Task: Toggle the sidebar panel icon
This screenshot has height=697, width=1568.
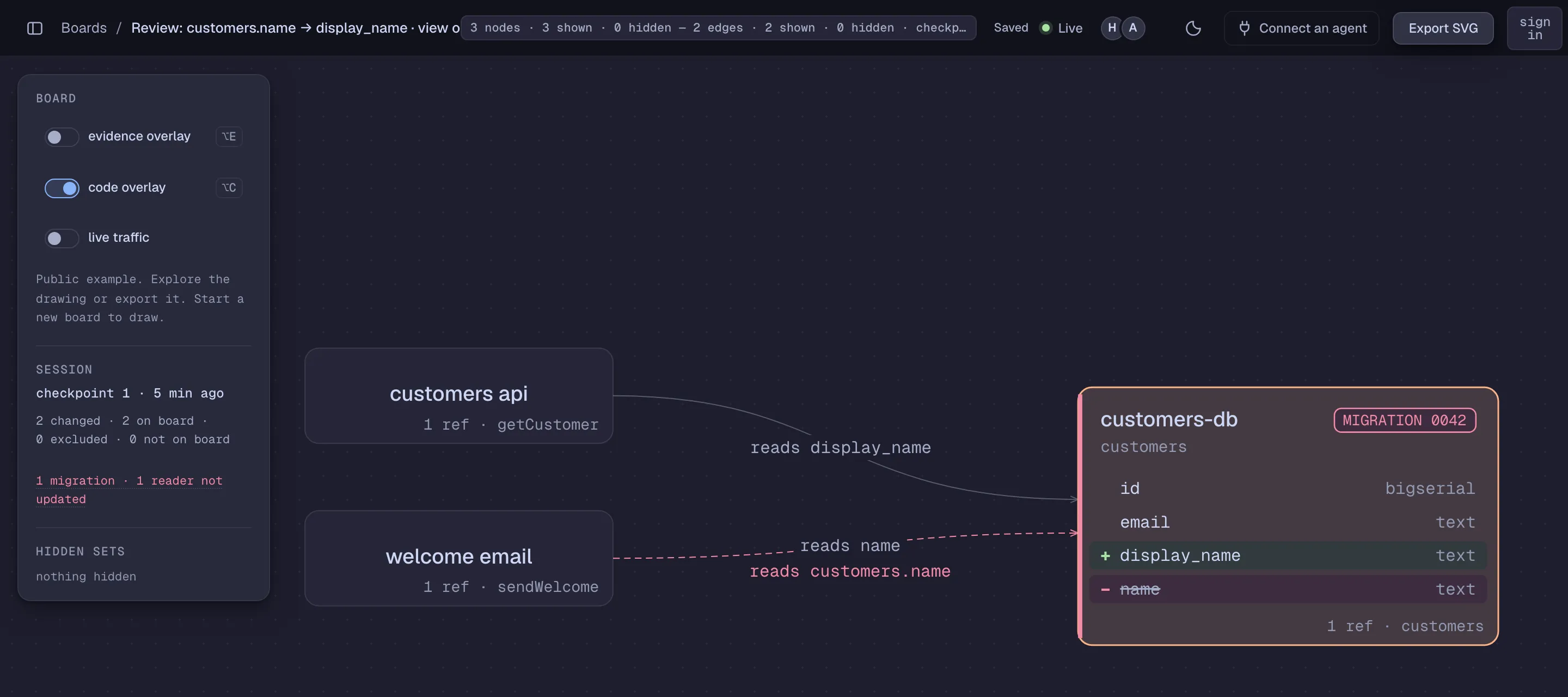Action: tap(35, 28)
